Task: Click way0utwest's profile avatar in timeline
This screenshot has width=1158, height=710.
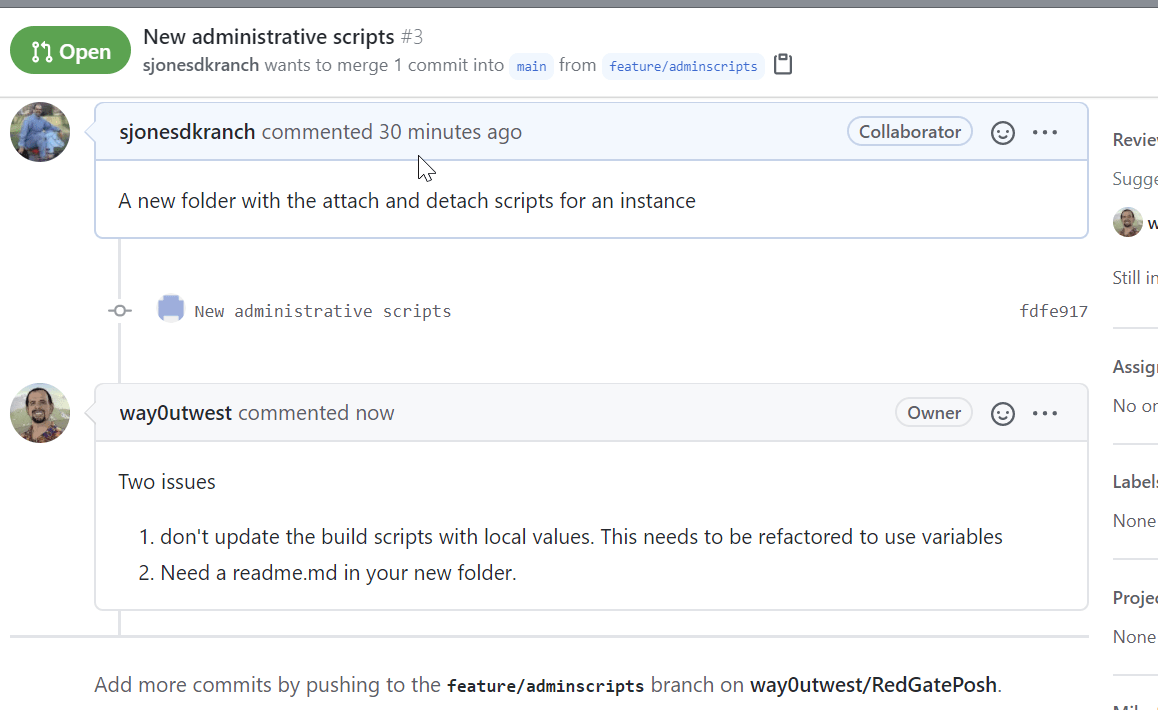Action: coord(40,413)
